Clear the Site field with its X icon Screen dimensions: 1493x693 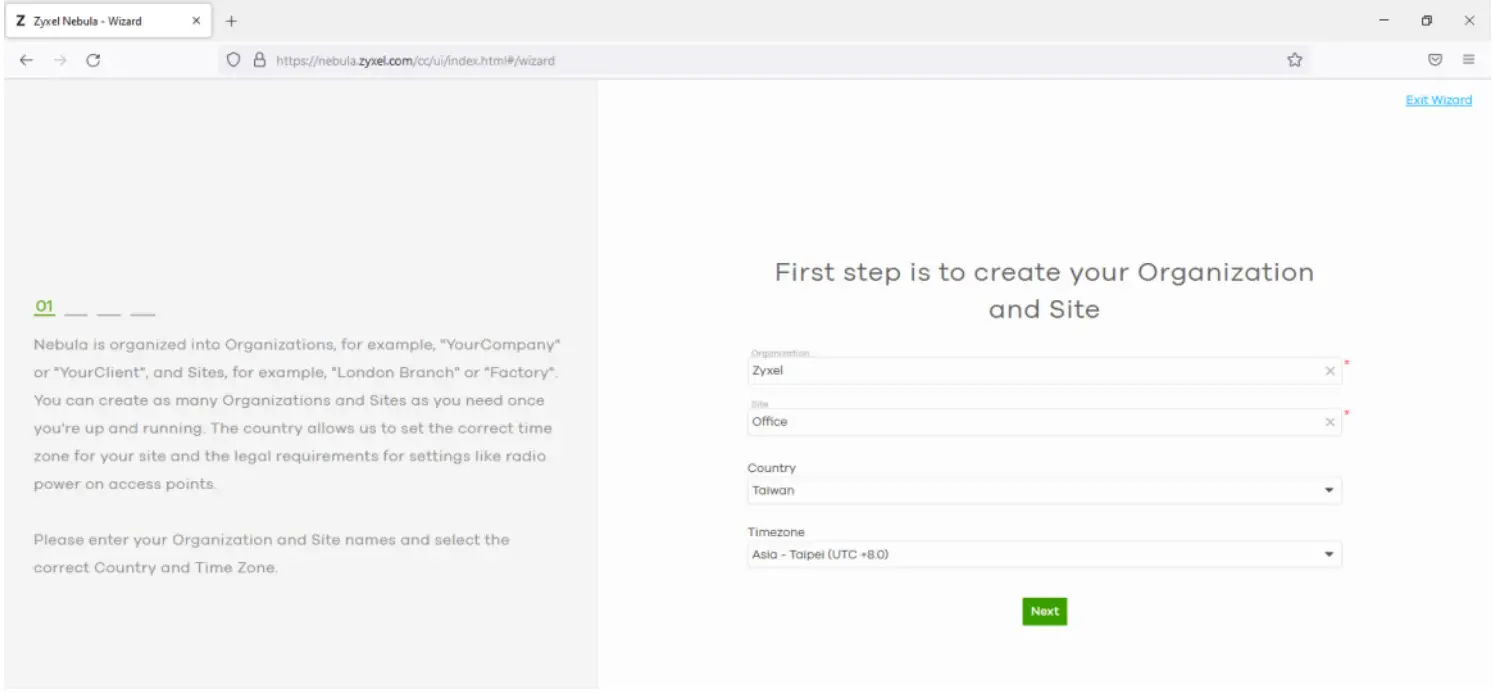[1330, 421]
